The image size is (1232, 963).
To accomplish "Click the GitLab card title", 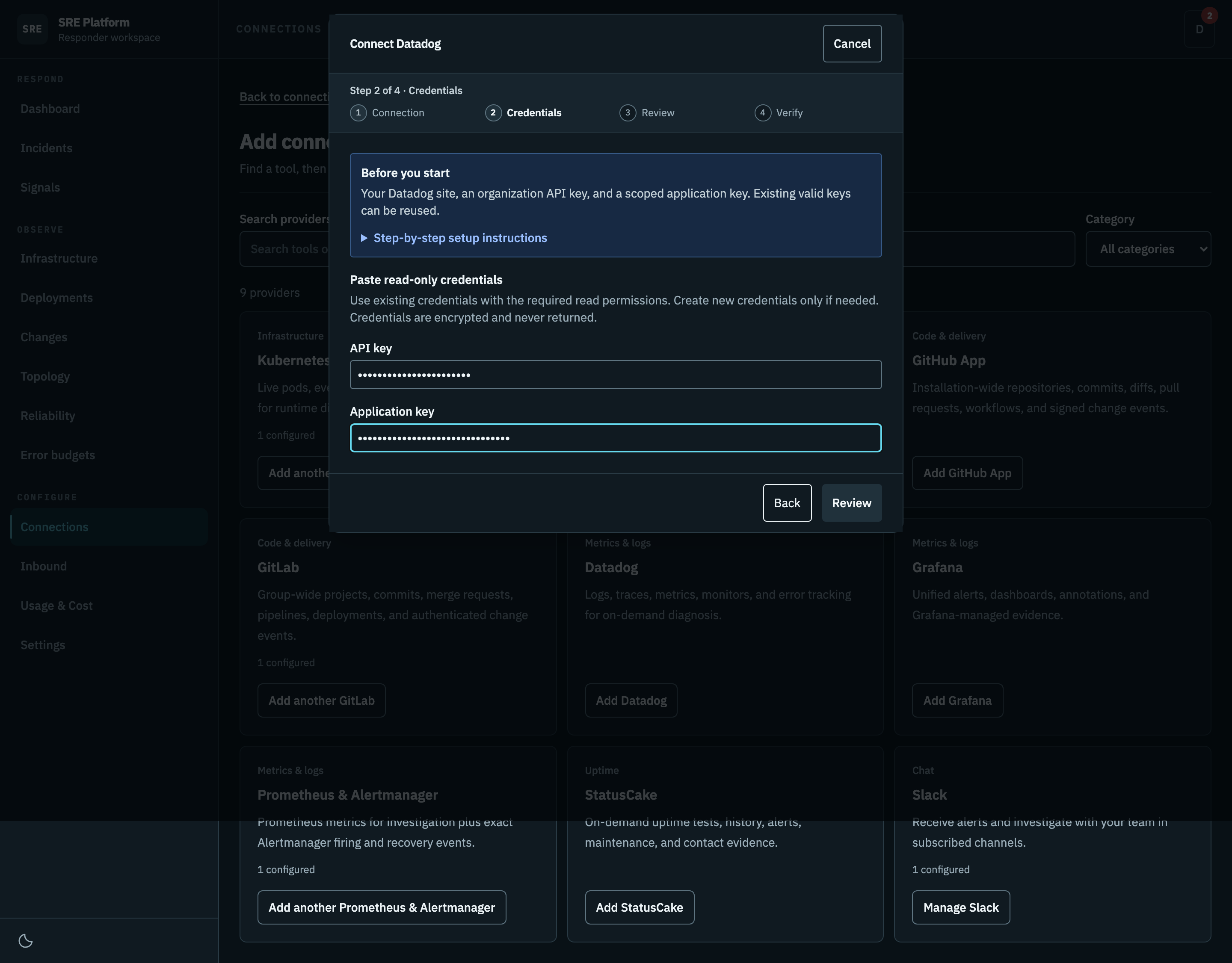I will pos(278,567).
